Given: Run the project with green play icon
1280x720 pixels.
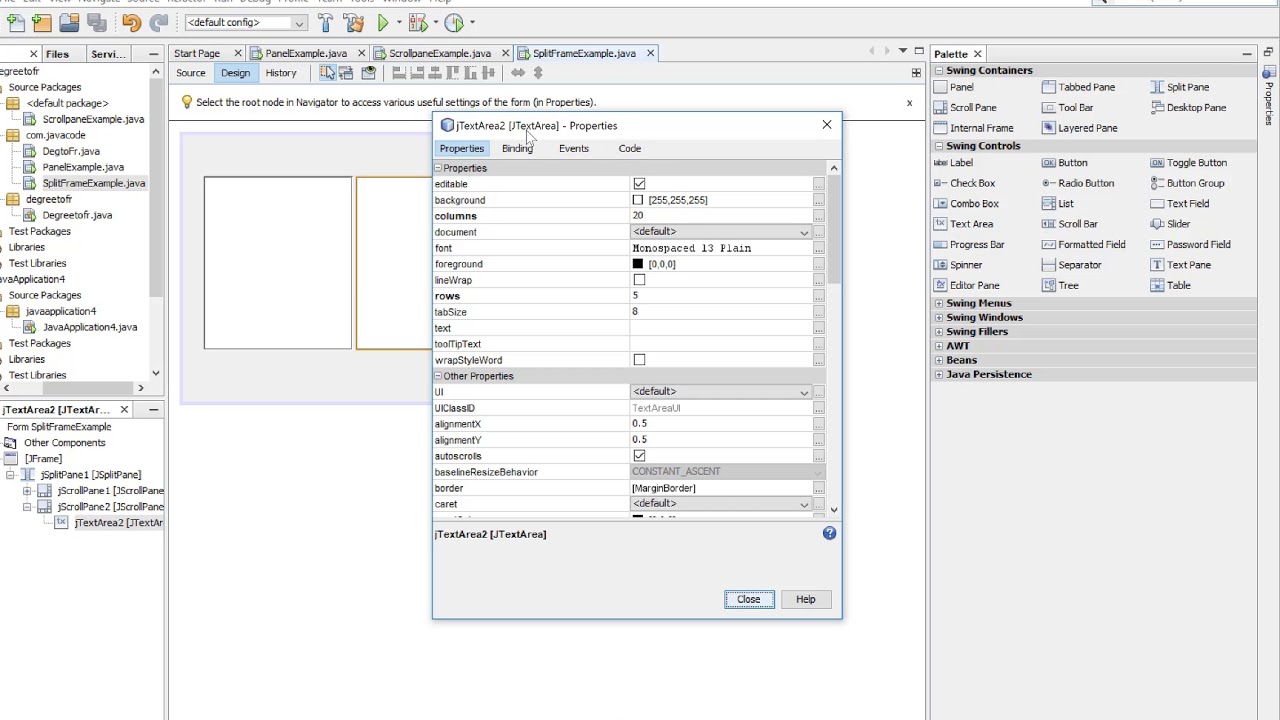Looking at the screenshot, I should 383,22.
